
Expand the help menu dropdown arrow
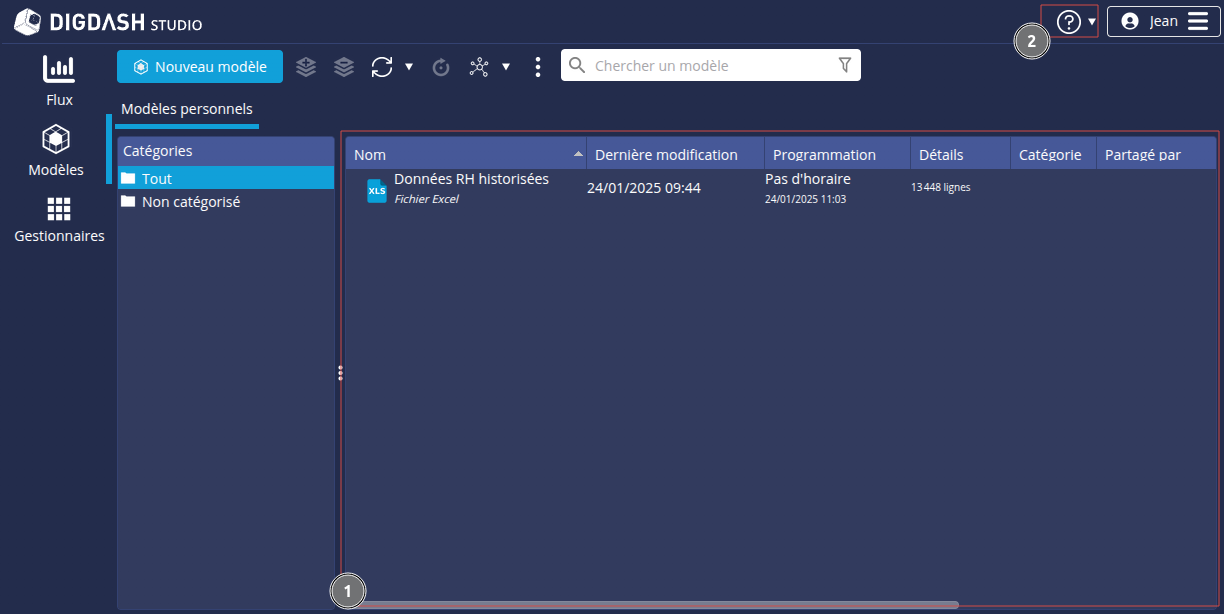click(1092, 22)
